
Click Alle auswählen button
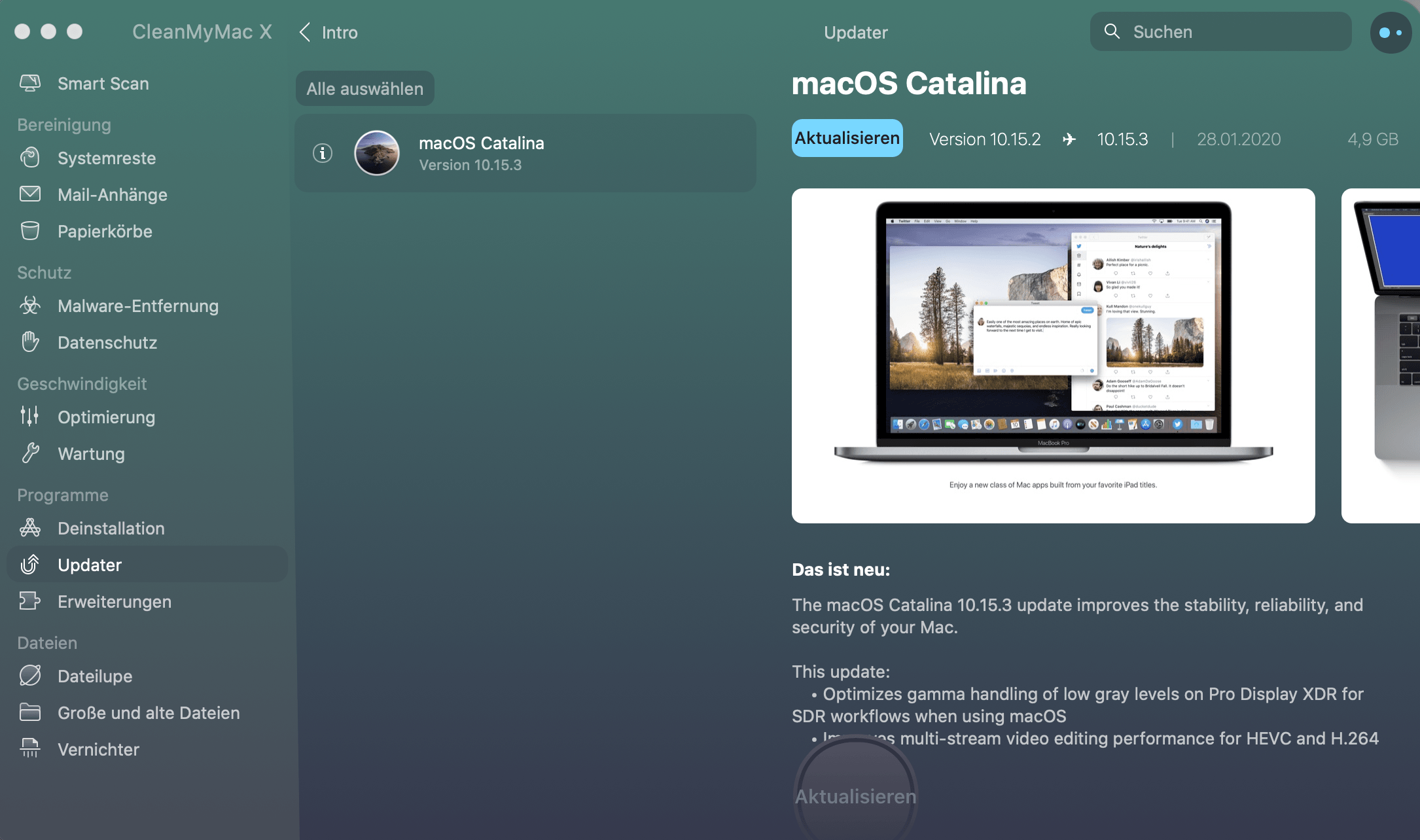pos(365,88)
